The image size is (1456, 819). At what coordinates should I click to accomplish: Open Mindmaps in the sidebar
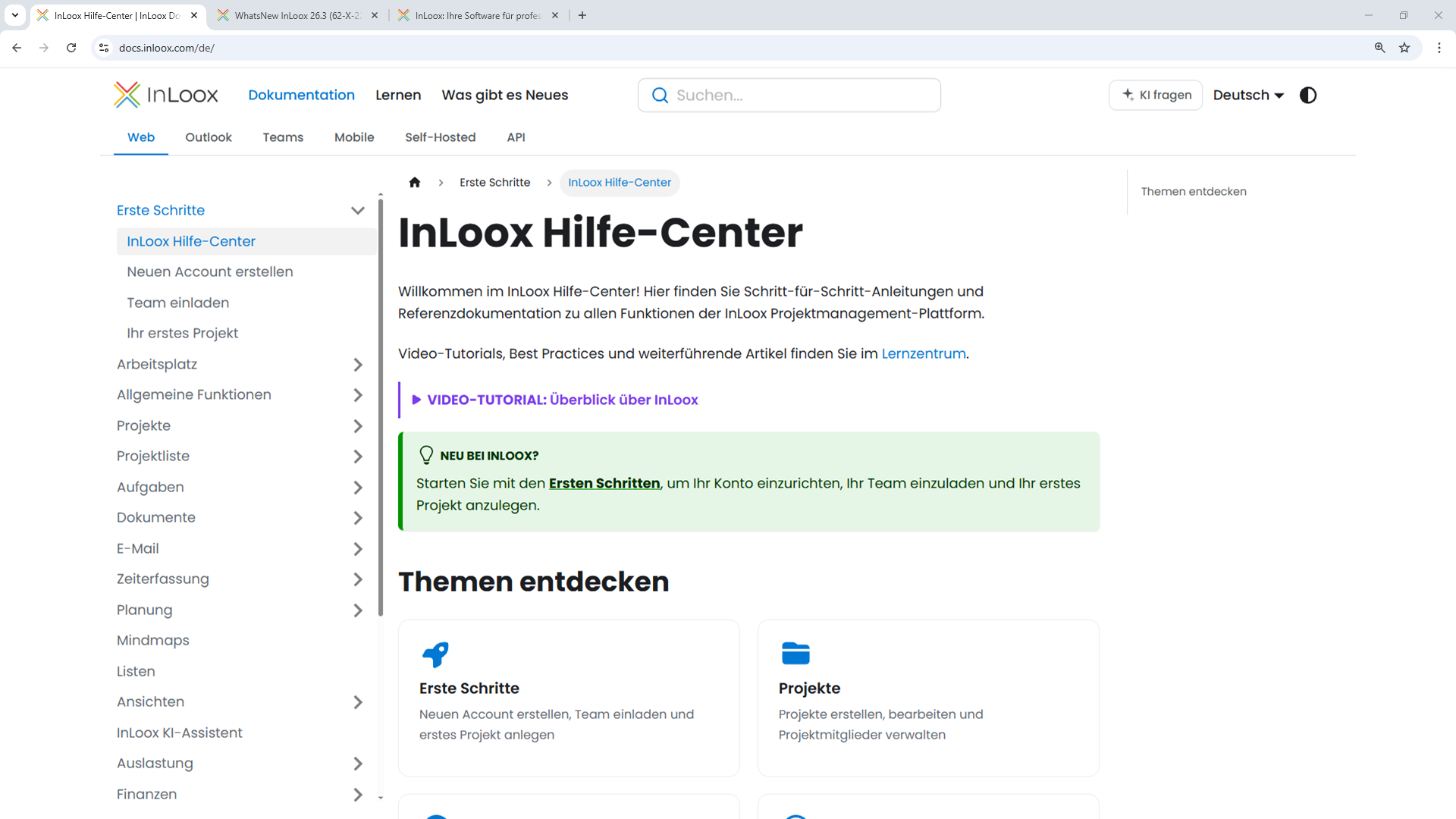coord(153,641)
